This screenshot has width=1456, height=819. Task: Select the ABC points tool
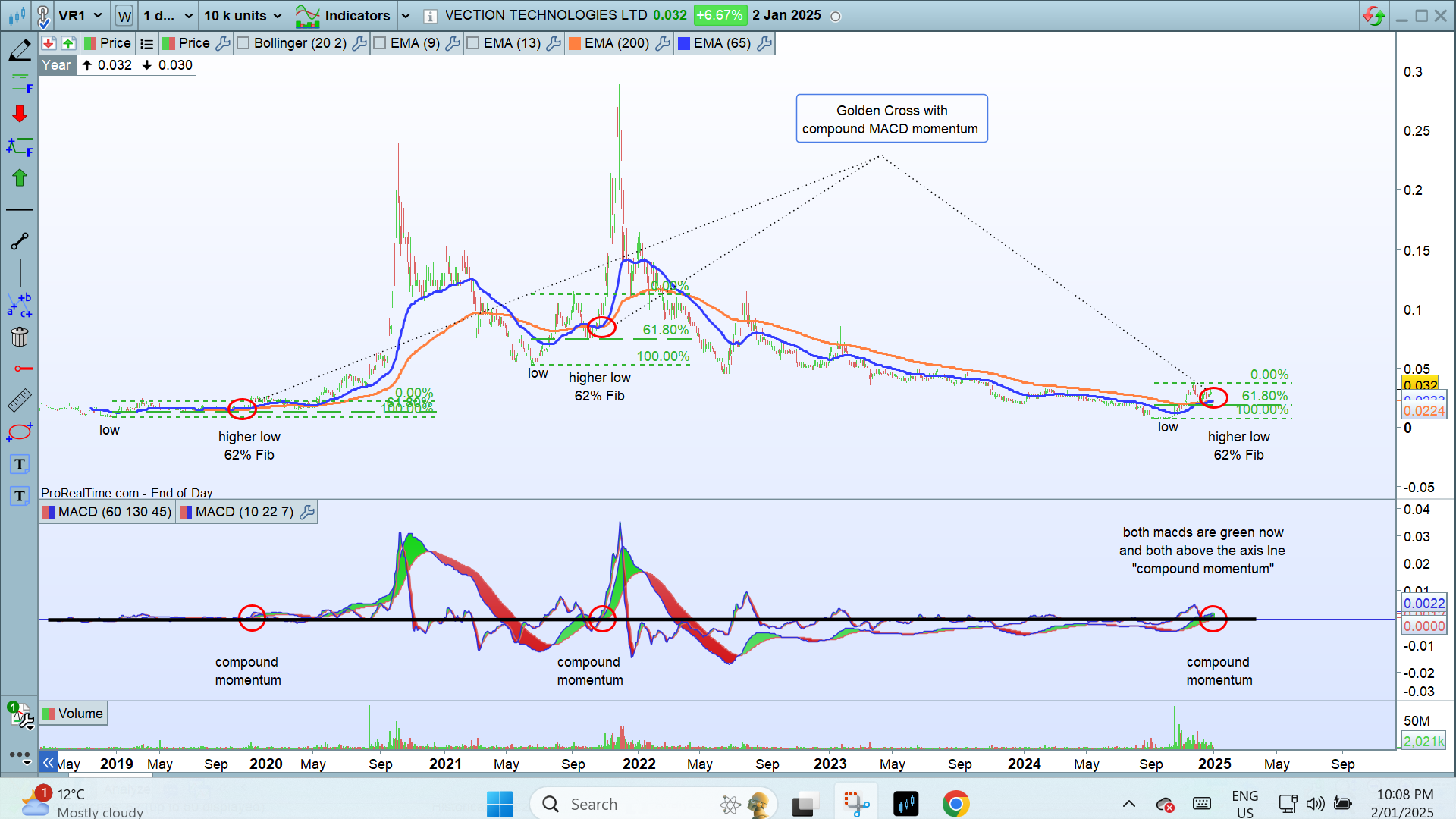pos(20,305)
